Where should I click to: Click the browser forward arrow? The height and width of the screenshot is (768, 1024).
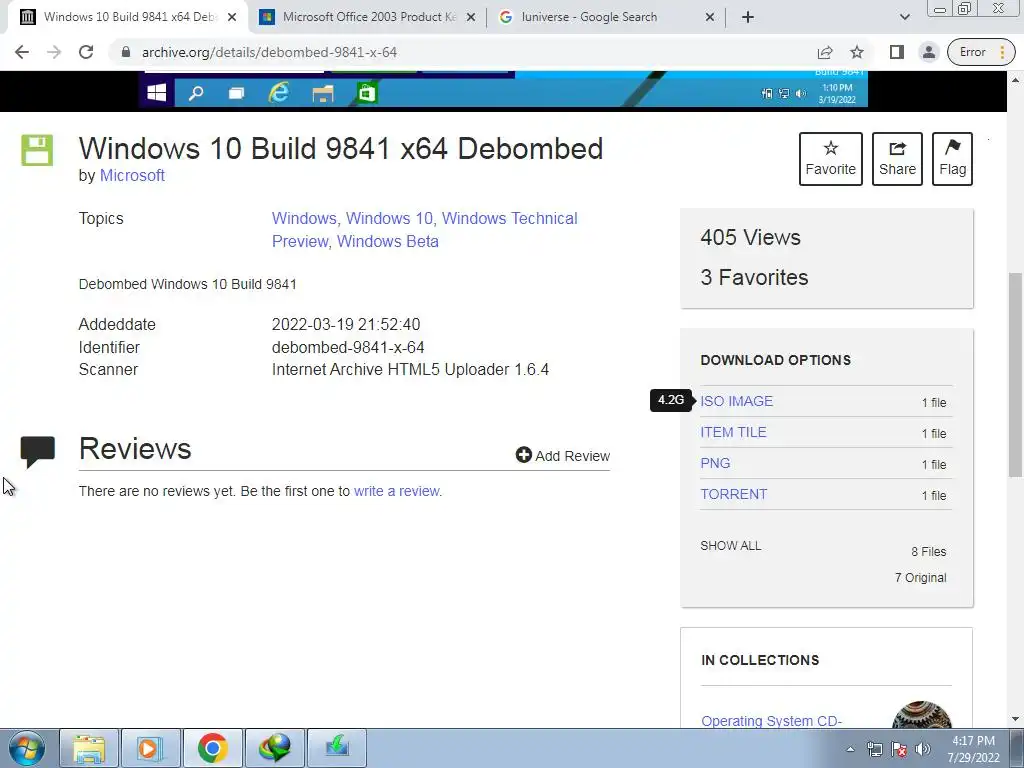coord(54,52)
